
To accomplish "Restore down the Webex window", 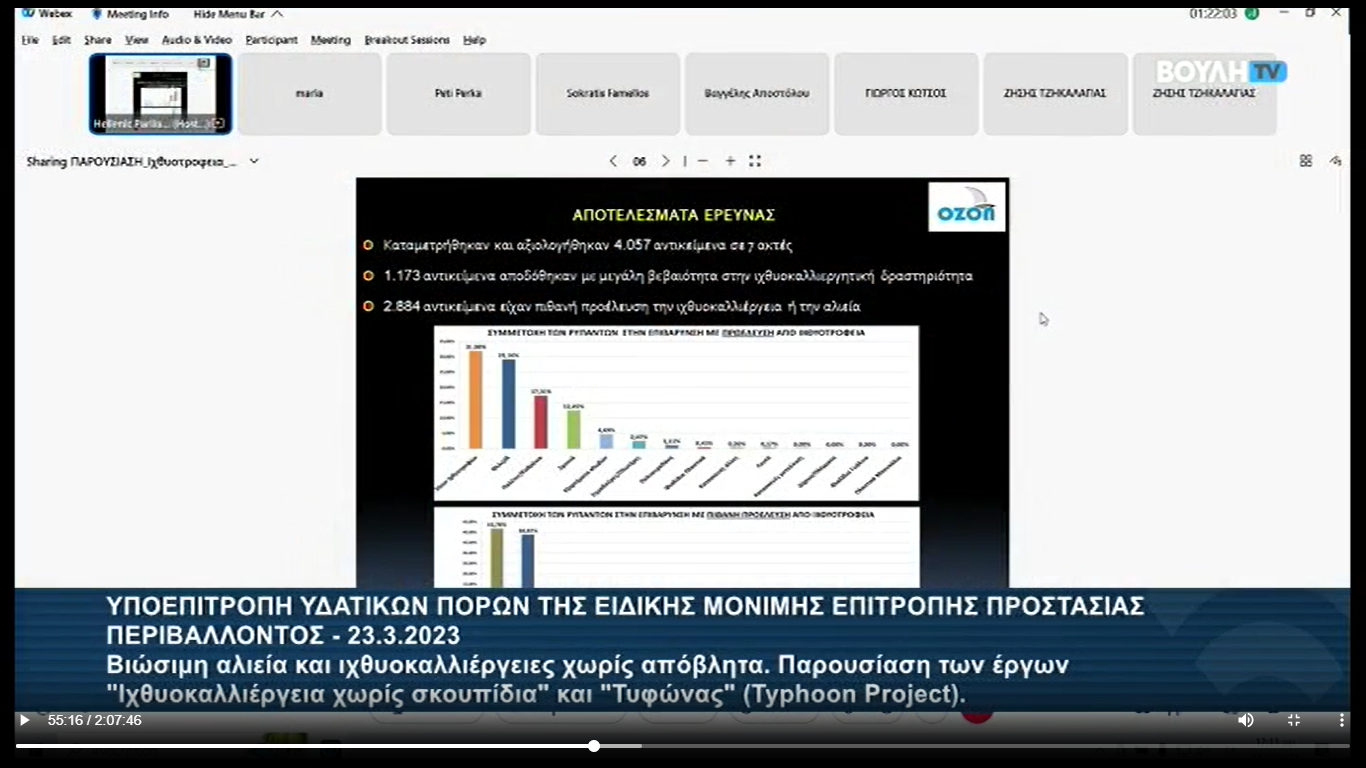I will tap(1310, 13).
